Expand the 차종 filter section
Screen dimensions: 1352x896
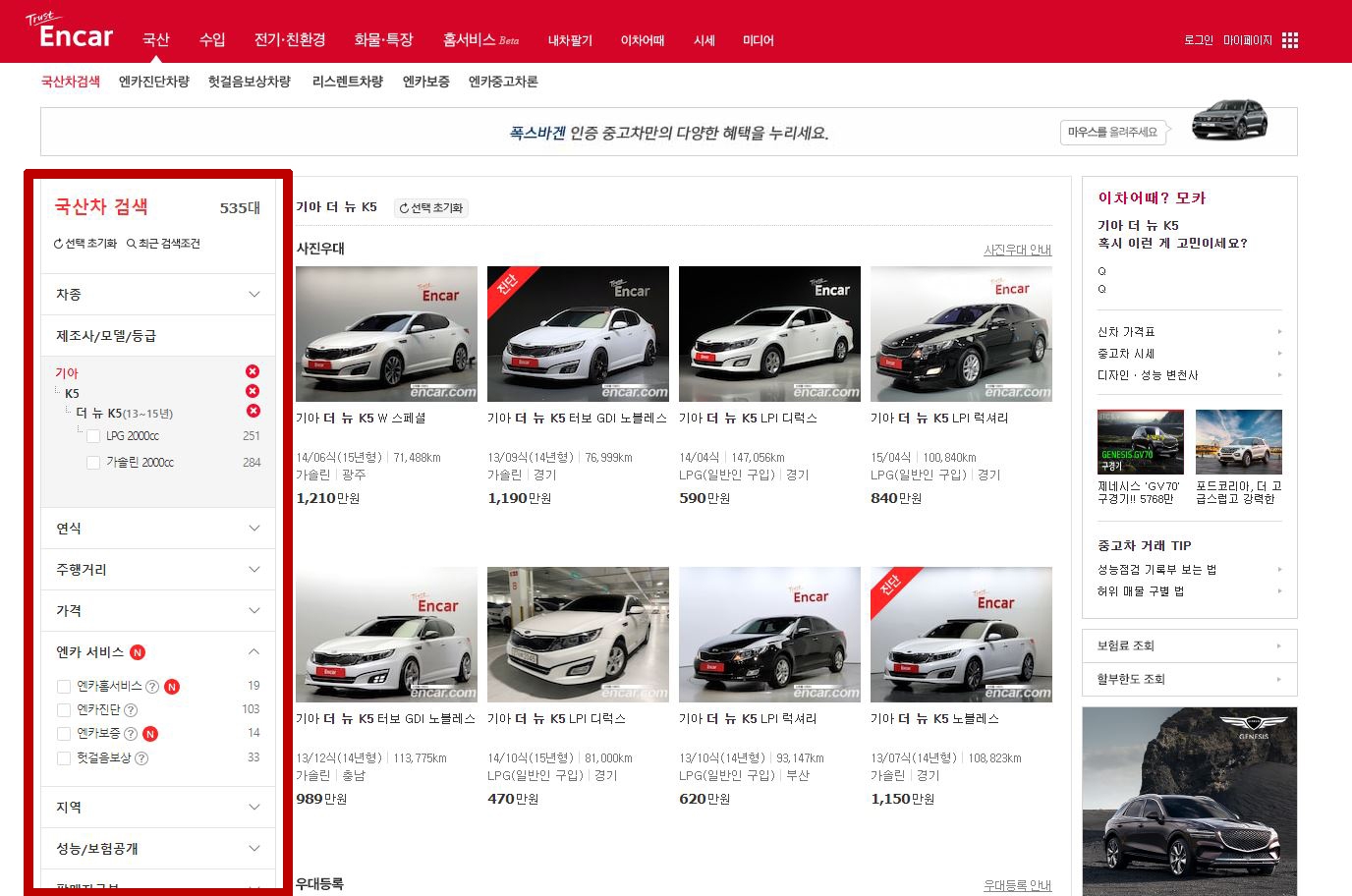point(158,295)
